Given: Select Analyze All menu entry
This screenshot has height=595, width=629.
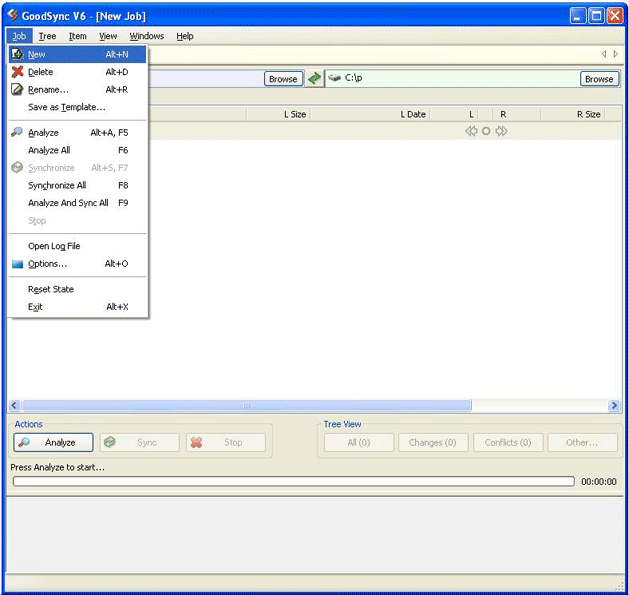Looking at the screenshot, I should tap(77, 150).
